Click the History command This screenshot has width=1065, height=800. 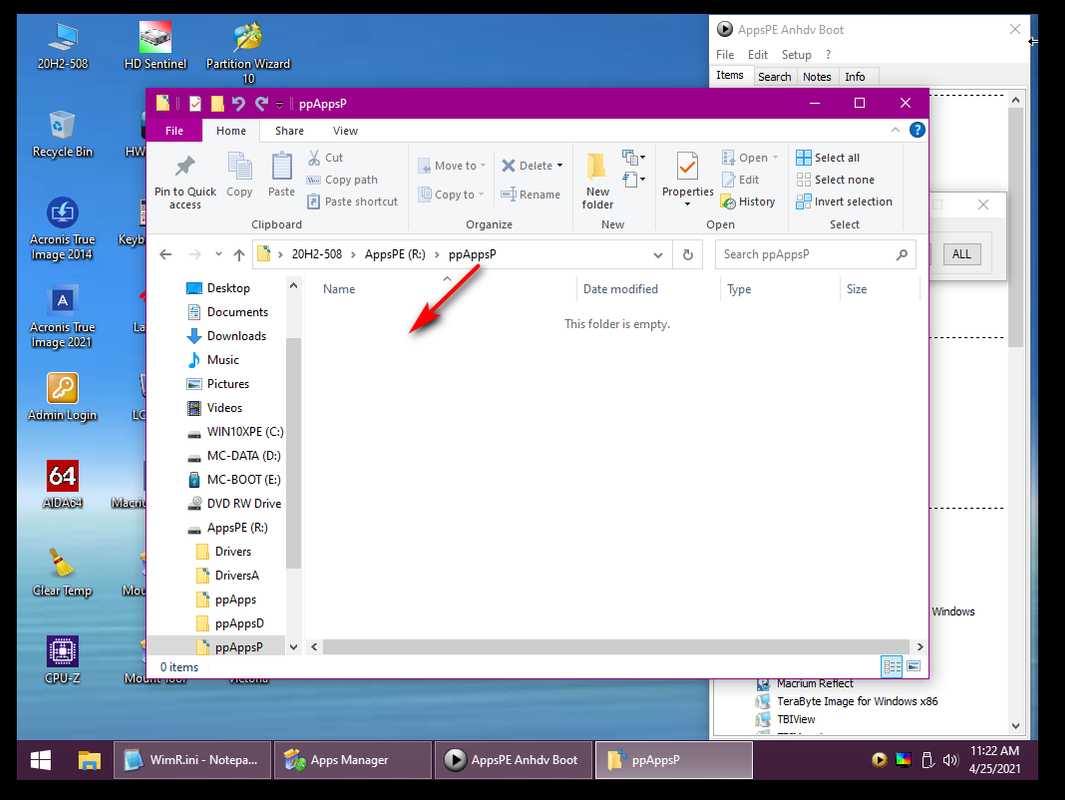point(748,202)
